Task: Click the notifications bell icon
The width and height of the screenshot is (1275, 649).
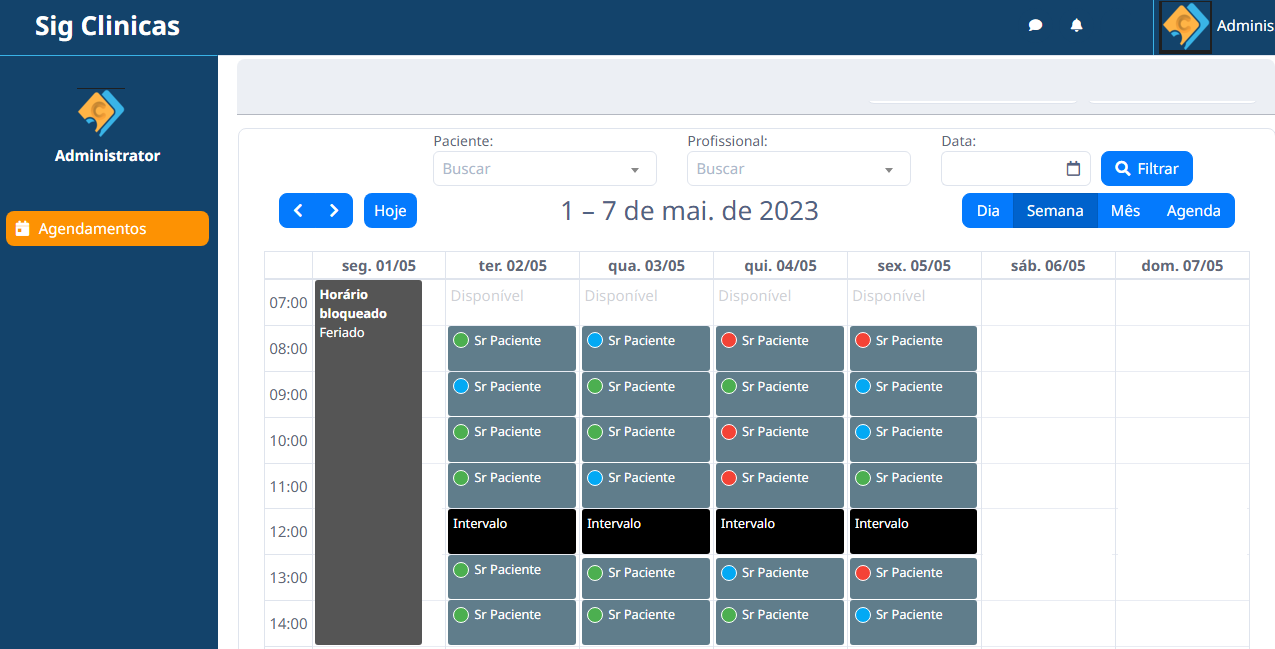Action: tap(1076, 26)
